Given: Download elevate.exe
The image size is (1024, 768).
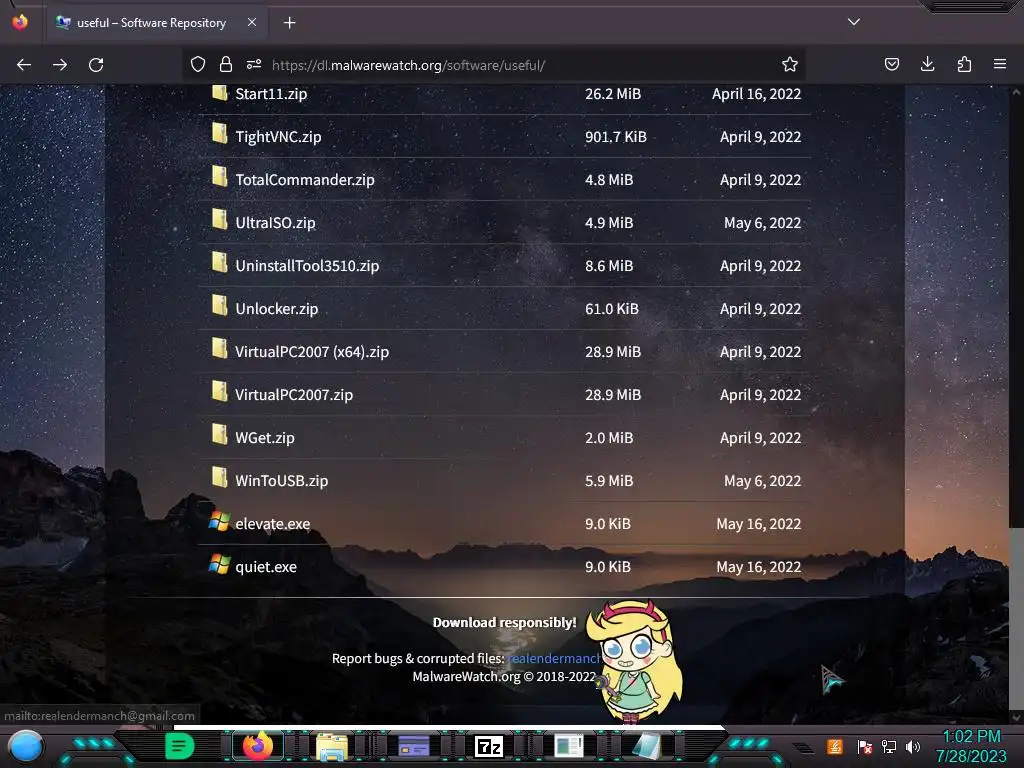Looking at the screenshot, I should pyautogui.click(x=272, y=524).
